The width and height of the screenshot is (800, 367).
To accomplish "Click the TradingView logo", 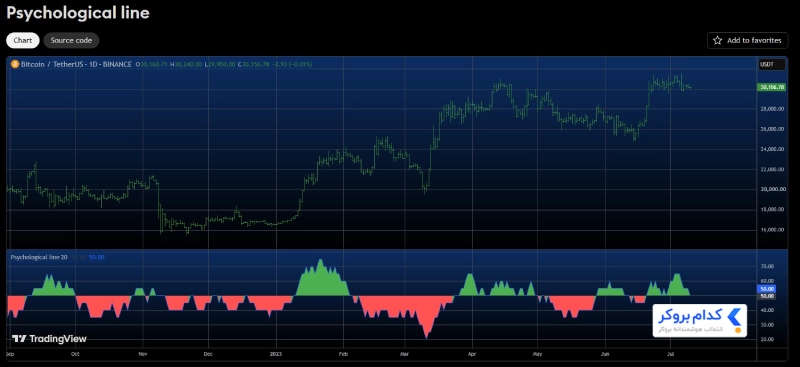I will [49, 339].
